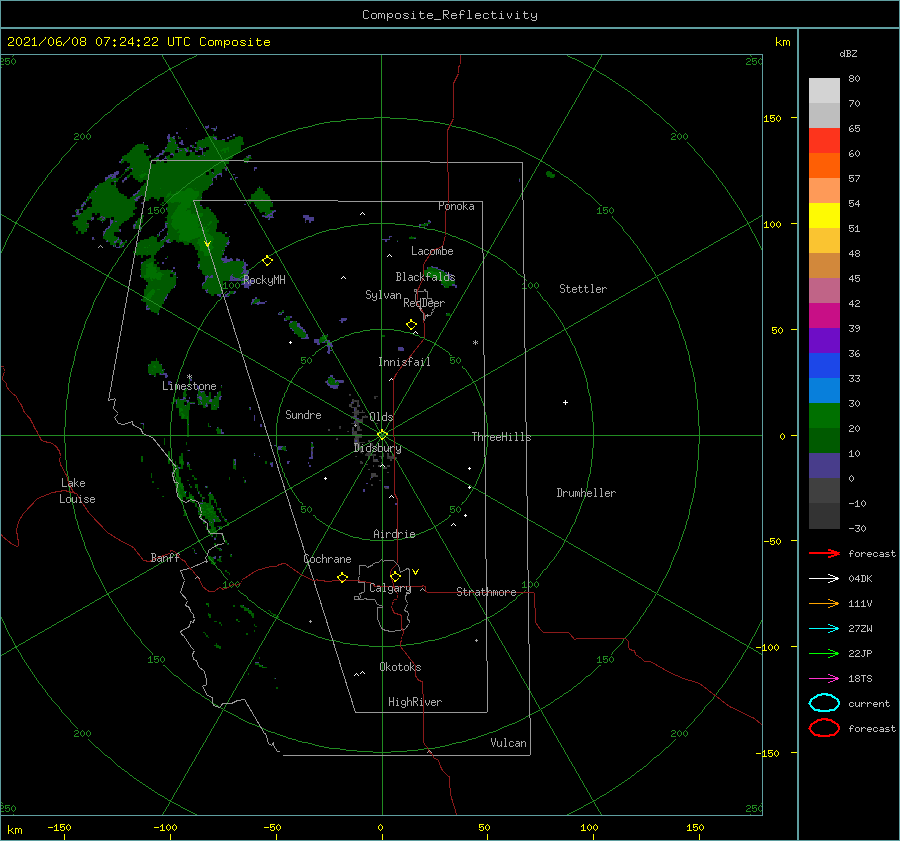Choose the green 22JP arrow icon

click(x=824, y=653)
